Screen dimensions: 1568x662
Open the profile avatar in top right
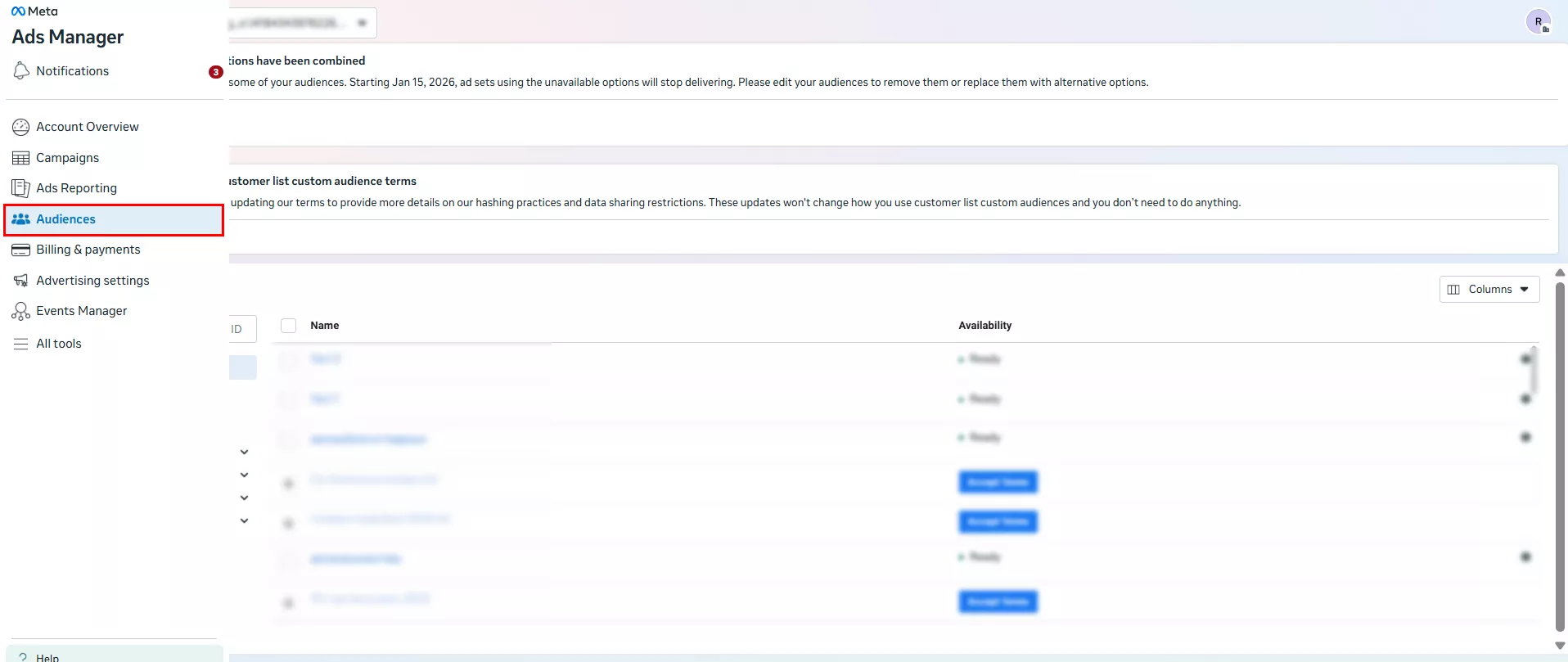pyautogui.click(x=1538, y=22)
